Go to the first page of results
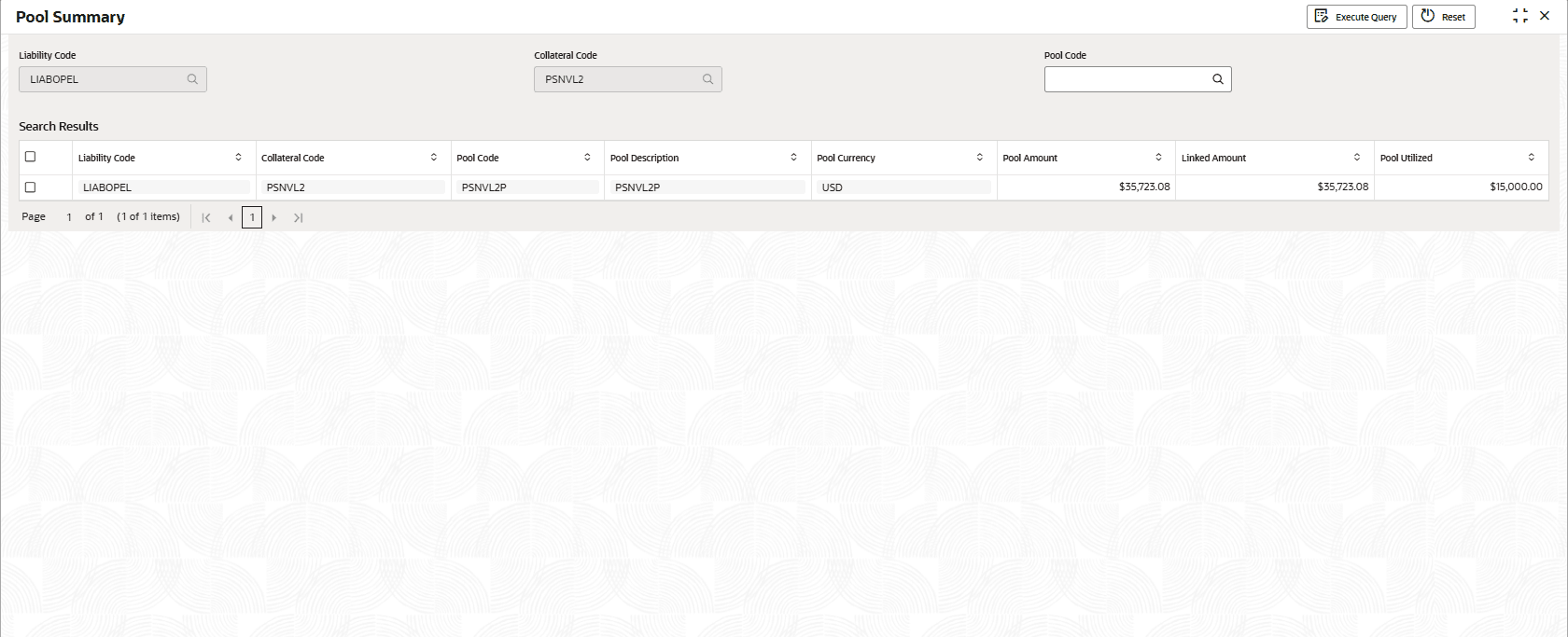The width and height of the screenshot is (1568, 637). (206, 218)
